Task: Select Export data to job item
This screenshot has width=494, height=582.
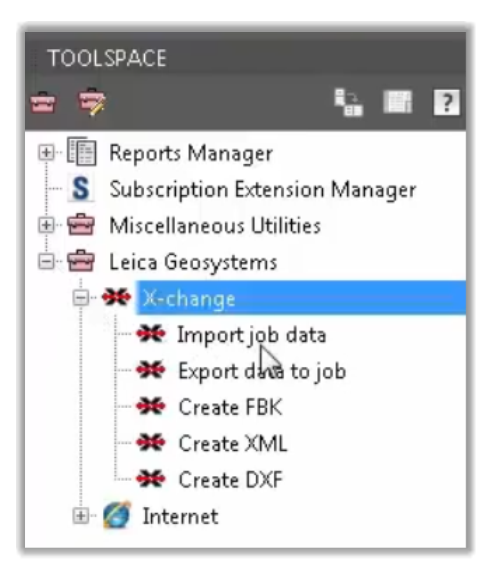Action: click(262, 371)
